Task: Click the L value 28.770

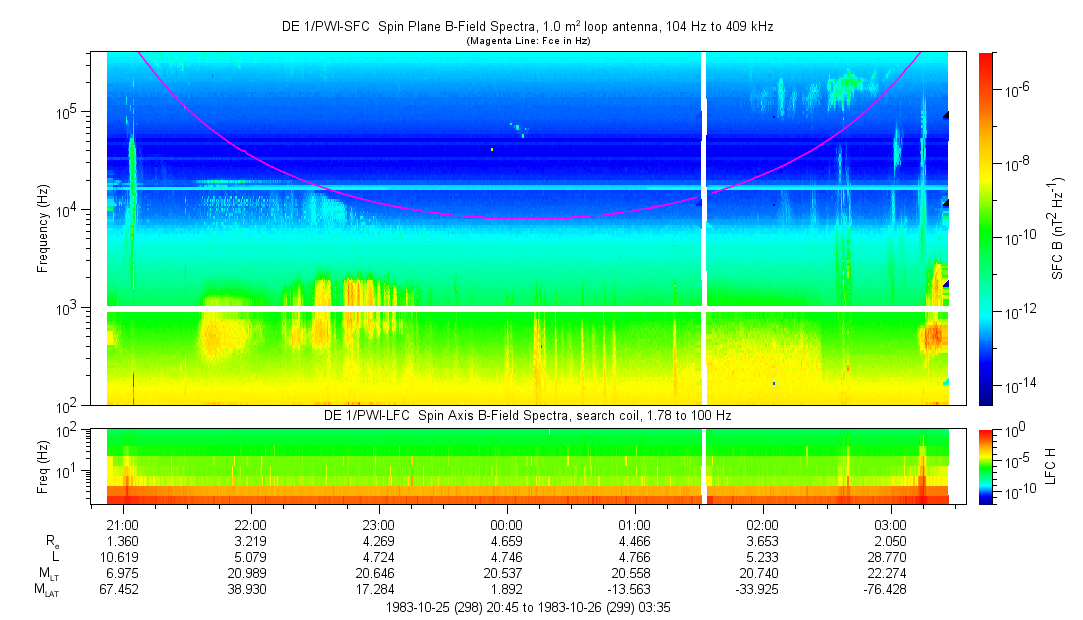Action: tap(891, 556)
